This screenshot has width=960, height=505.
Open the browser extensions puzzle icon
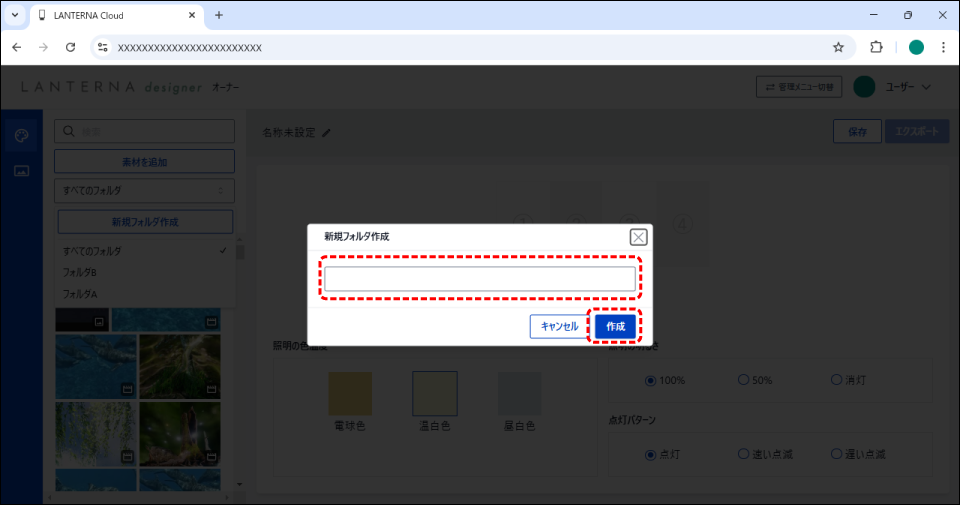coord(876,47)
